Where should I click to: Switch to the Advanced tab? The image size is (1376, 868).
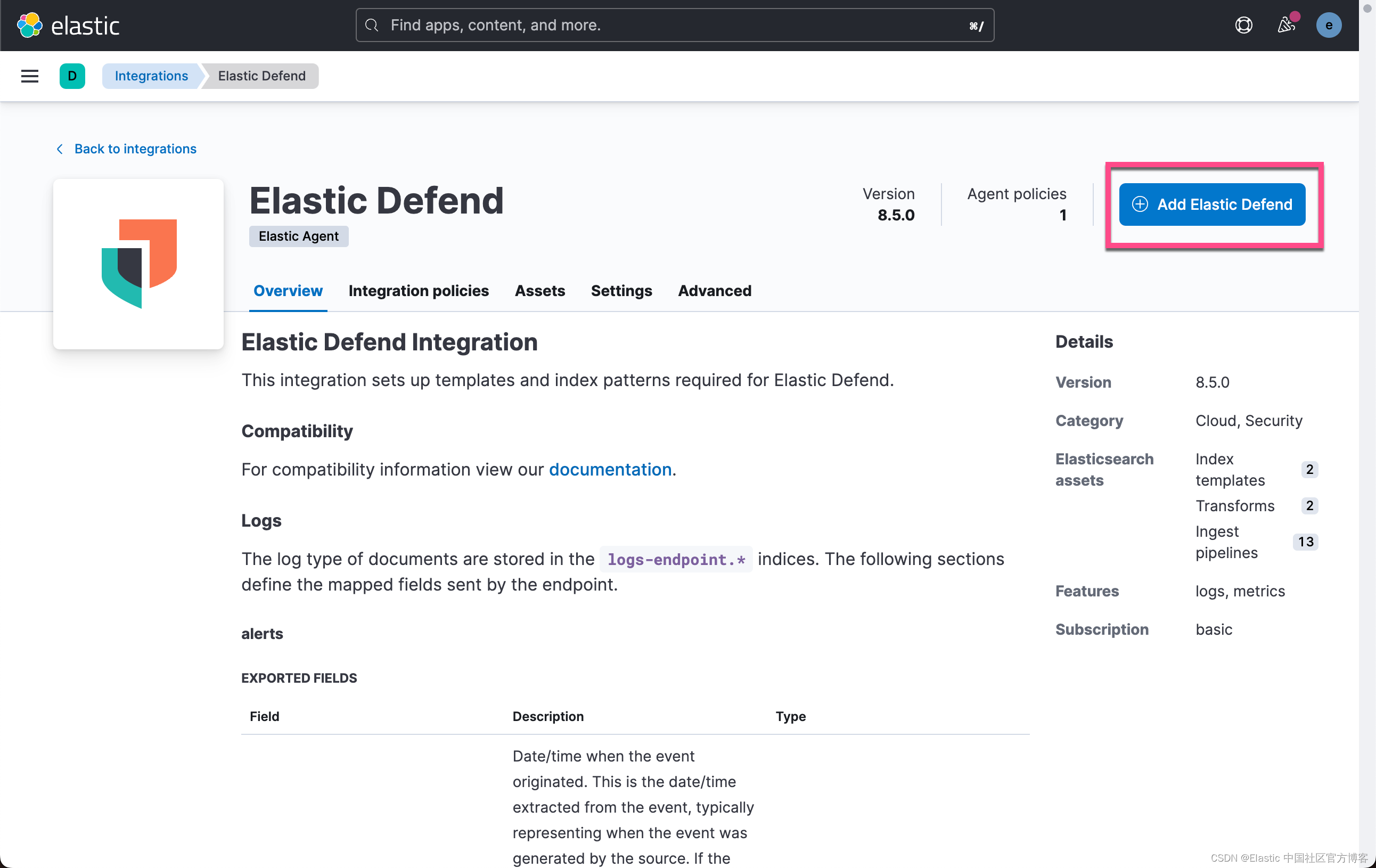(x=714, y=291)
